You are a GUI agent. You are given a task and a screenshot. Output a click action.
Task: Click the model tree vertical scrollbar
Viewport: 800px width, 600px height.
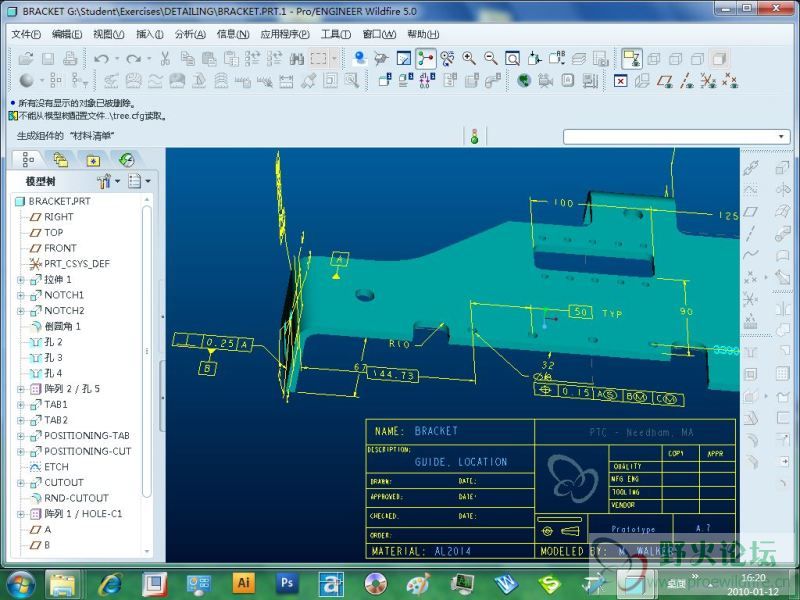click(147, 352)
